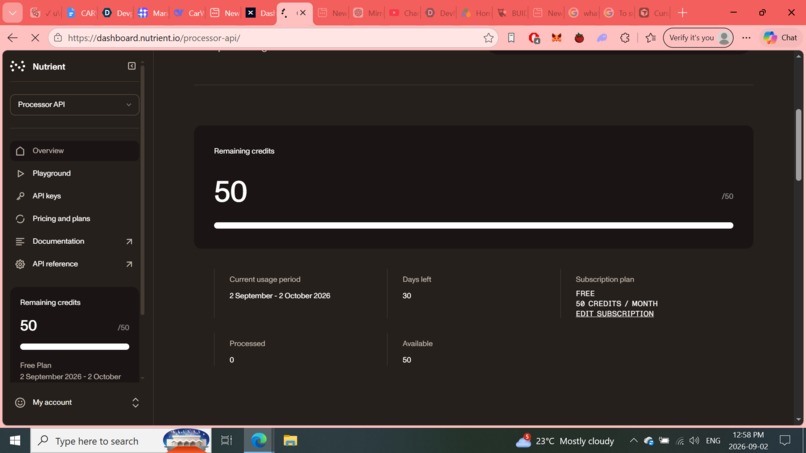
Task: Open Documentation external link
Action: [x=75, y=241]
